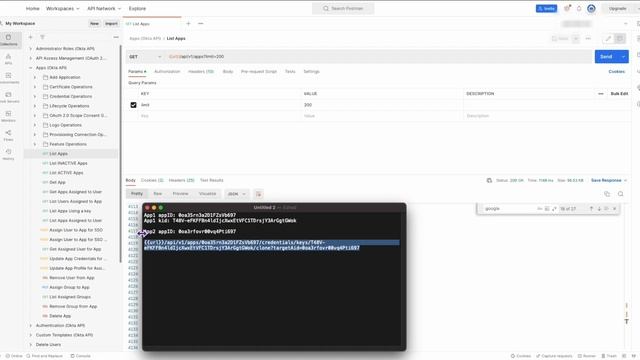The image size is (640, 360).
Task: Click the settings icon next to Invite
Action: pos(567,9)
